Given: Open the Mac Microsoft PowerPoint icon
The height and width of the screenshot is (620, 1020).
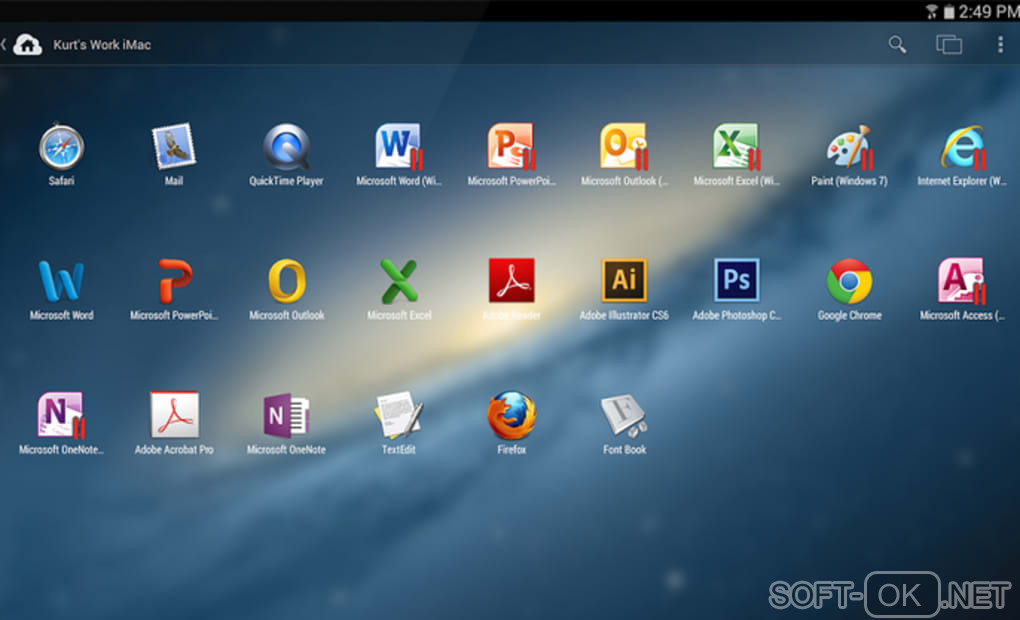Looking at the screenshot, I should (174, 281).
